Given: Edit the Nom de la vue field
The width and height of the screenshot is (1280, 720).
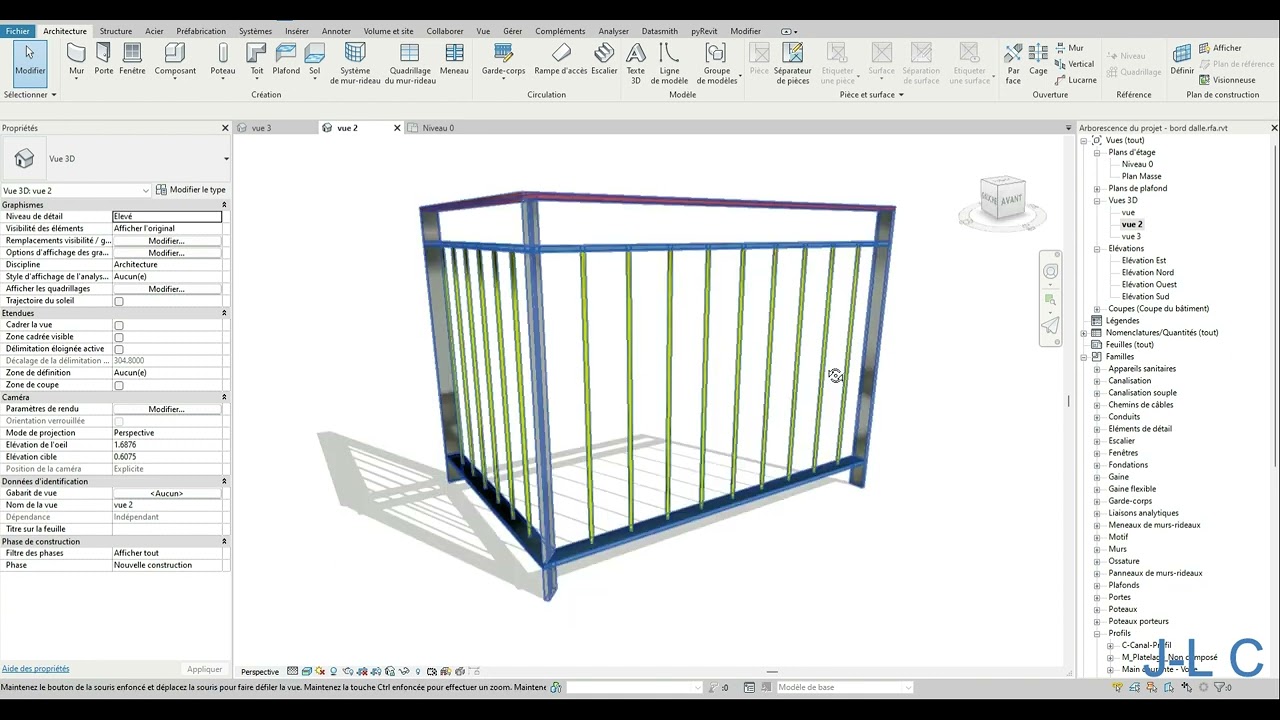Looking at the screenshot, I should pos(167,505).
